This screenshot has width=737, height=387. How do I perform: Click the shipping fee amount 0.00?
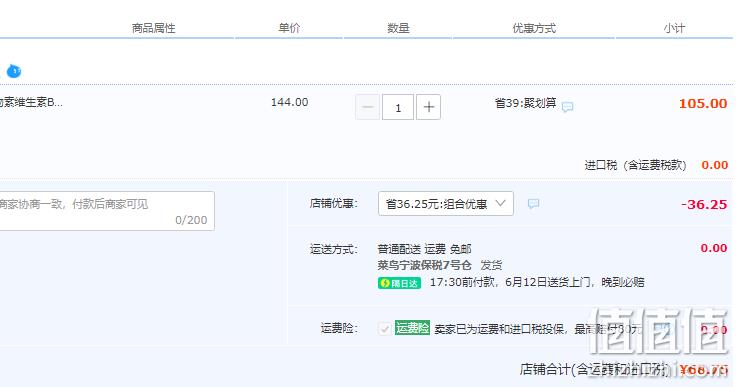point(713,248)
